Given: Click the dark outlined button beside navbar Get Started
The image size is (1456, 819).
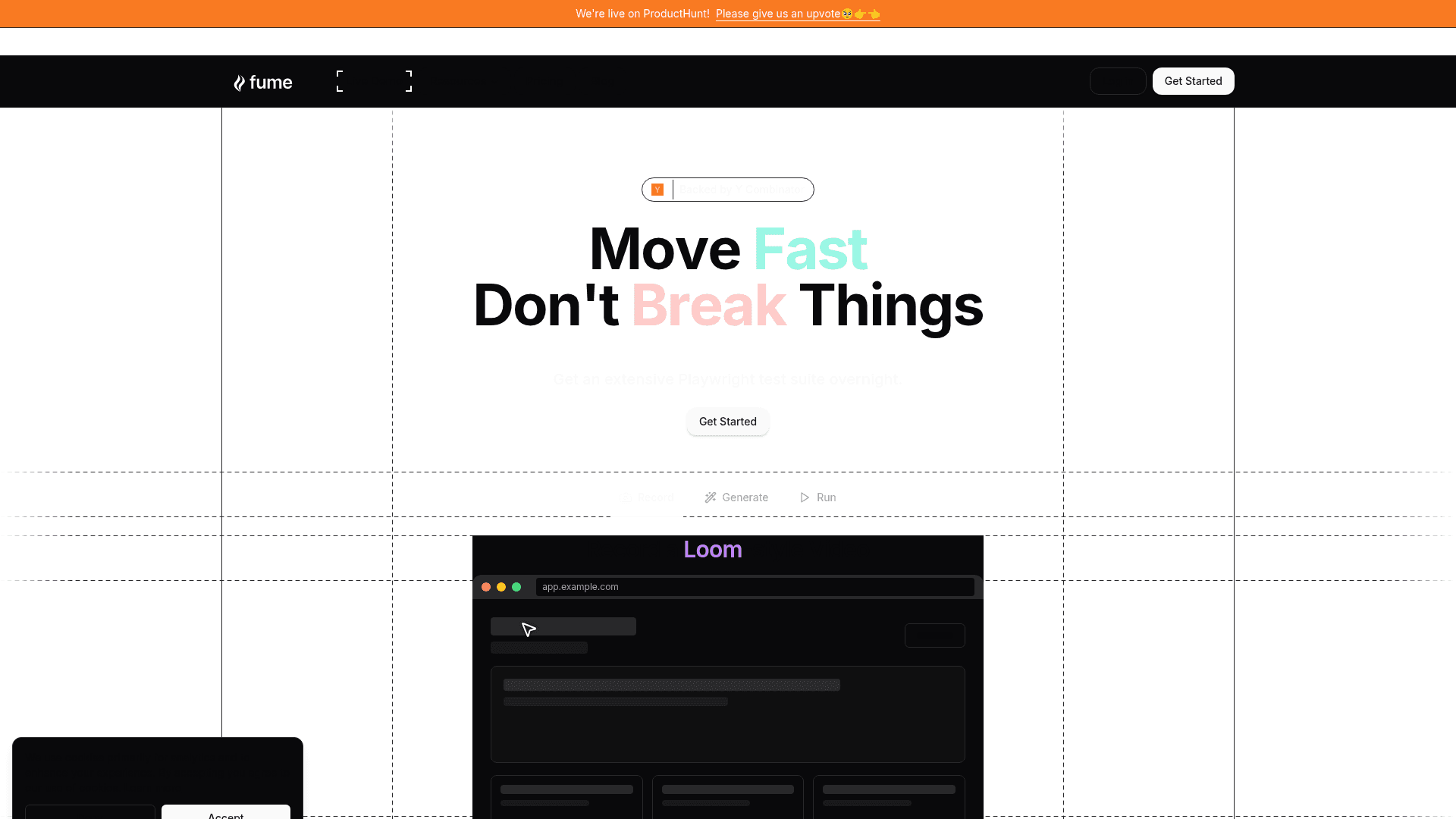Looking at the screenshot, I should coord(1118,81).
